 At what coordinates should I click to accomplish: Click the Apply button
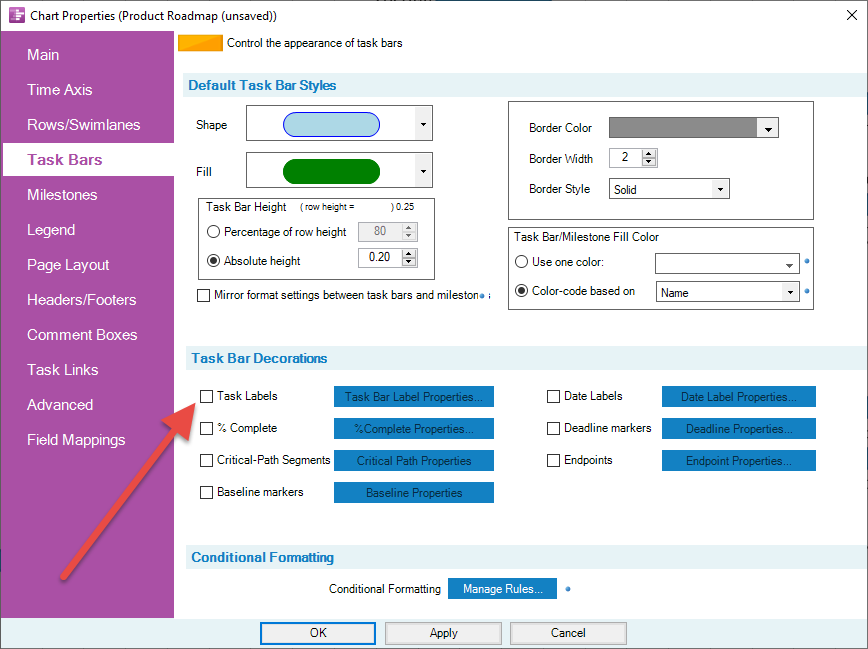coord(443,633)
